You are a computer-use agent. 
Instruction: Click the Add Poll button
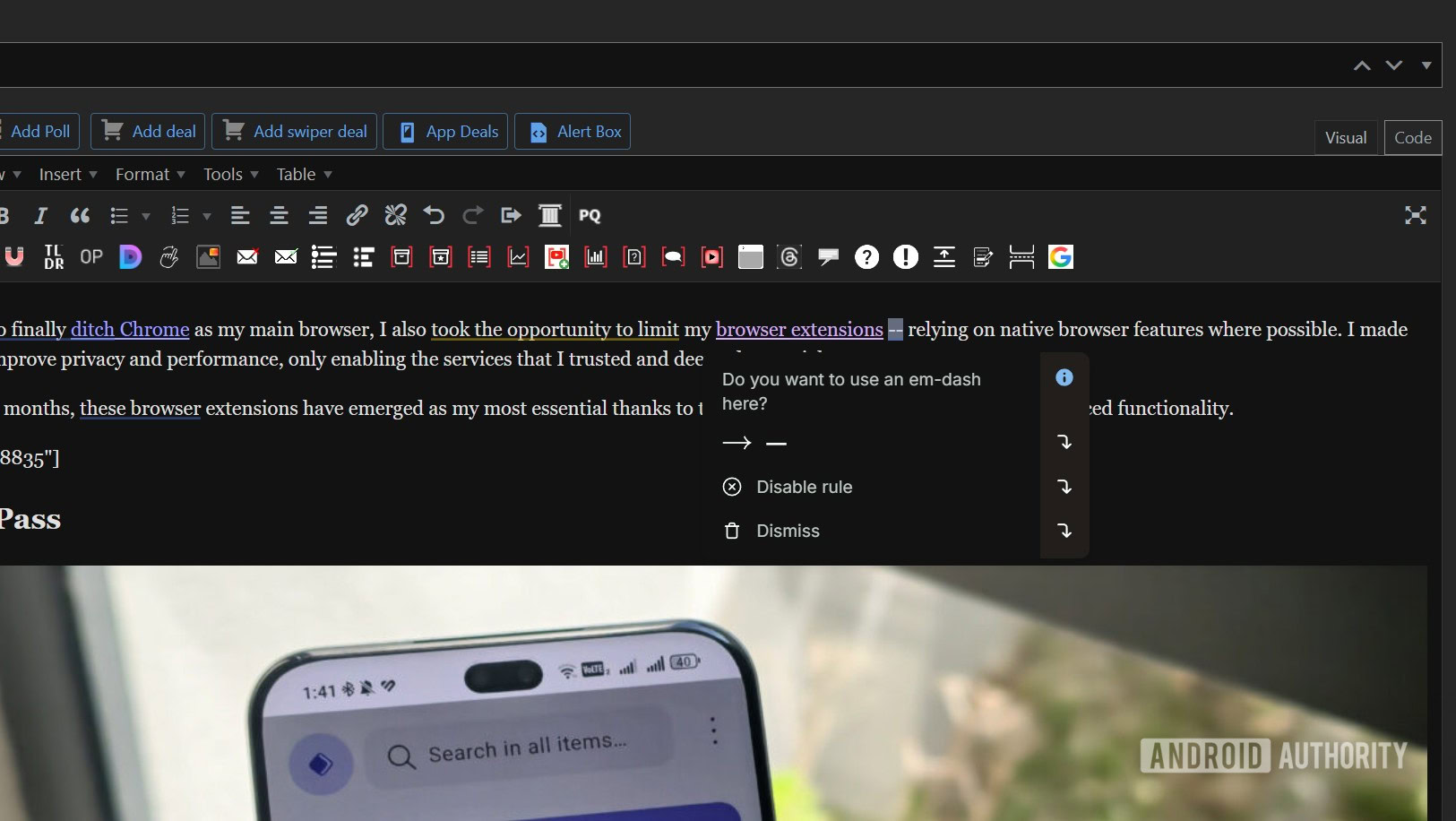pyautogui.click(x=40, y=131)
